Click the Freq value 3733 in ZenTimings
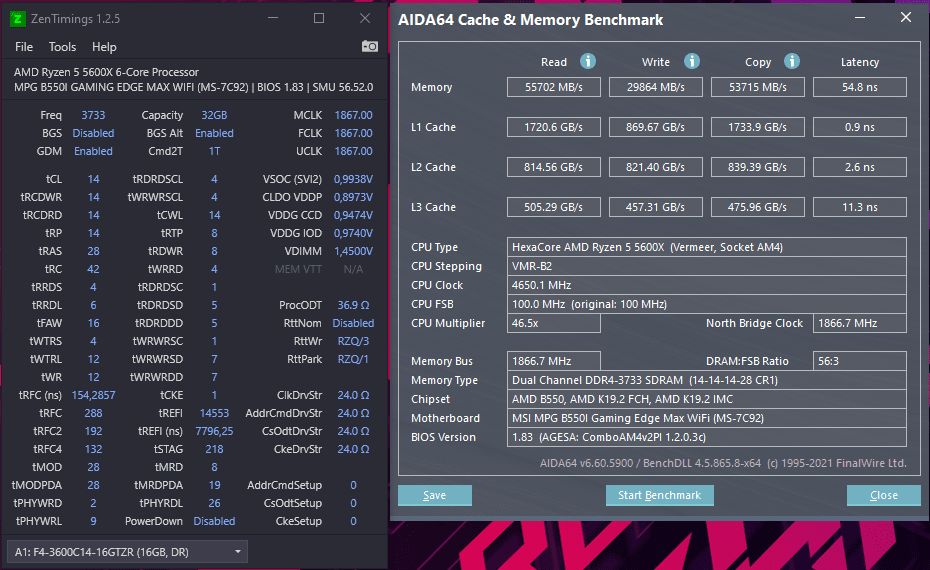 (x=93, y=115)
